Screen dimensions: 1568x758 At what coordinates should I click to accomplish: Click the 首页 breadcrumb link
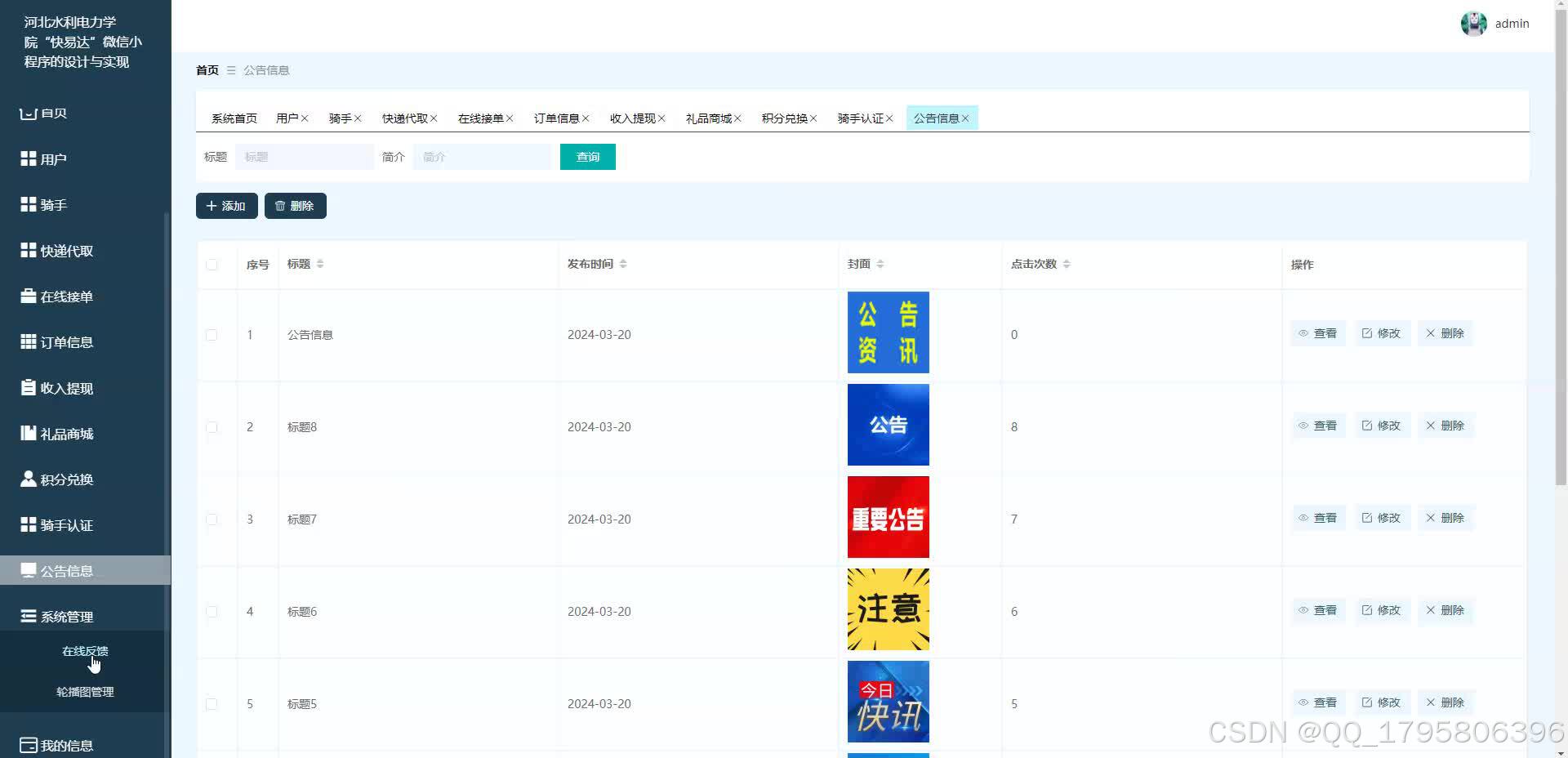pyautogui.click(x=207, y=70)
